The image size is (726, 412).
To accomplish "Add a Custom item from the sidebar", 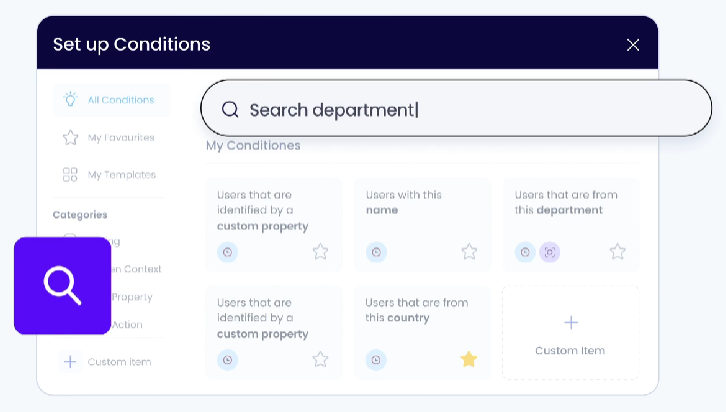I will point(107,362).
